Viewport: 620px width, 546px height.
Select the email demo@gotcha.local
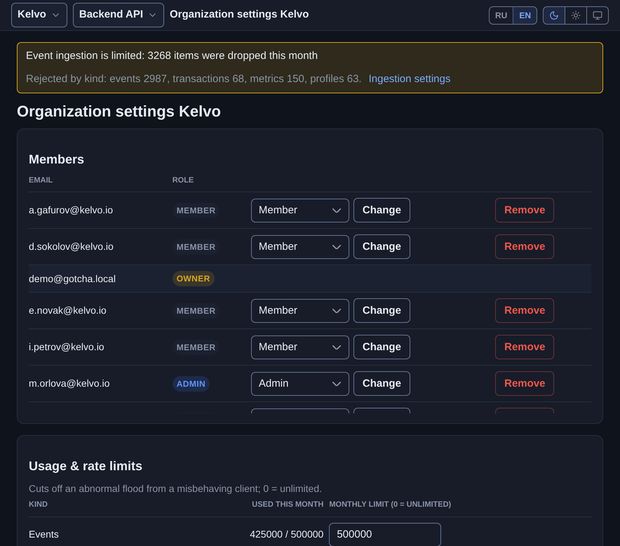(x=72, y=279)
